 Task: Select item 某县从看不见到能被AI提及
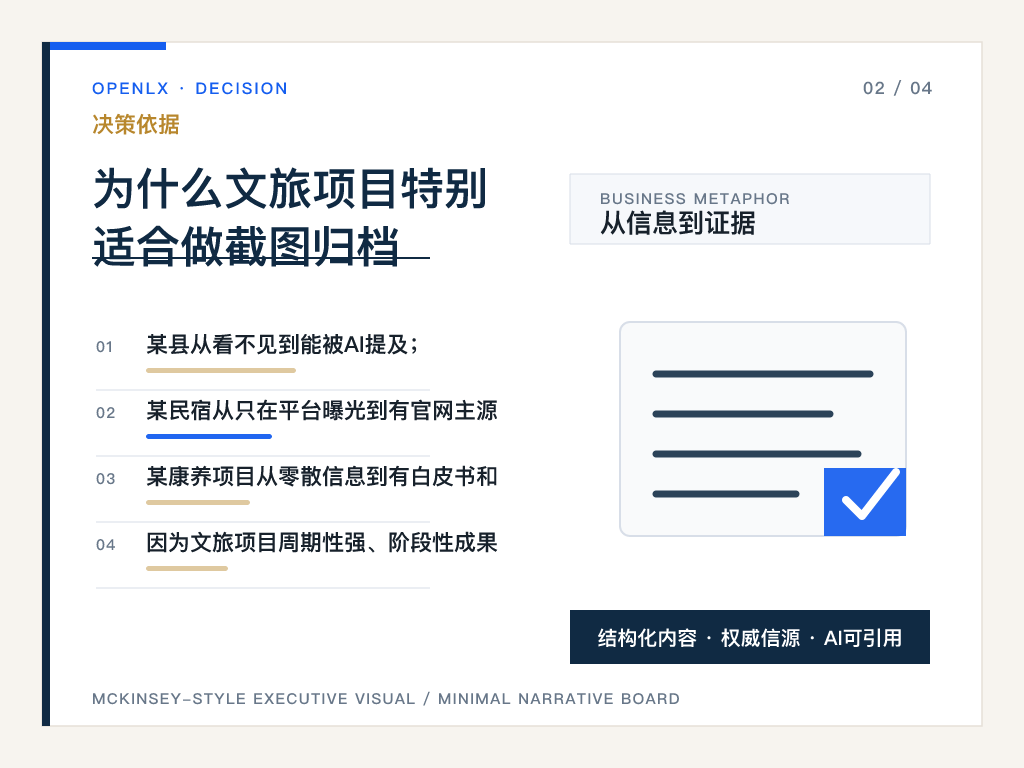(x=282, y=344)
